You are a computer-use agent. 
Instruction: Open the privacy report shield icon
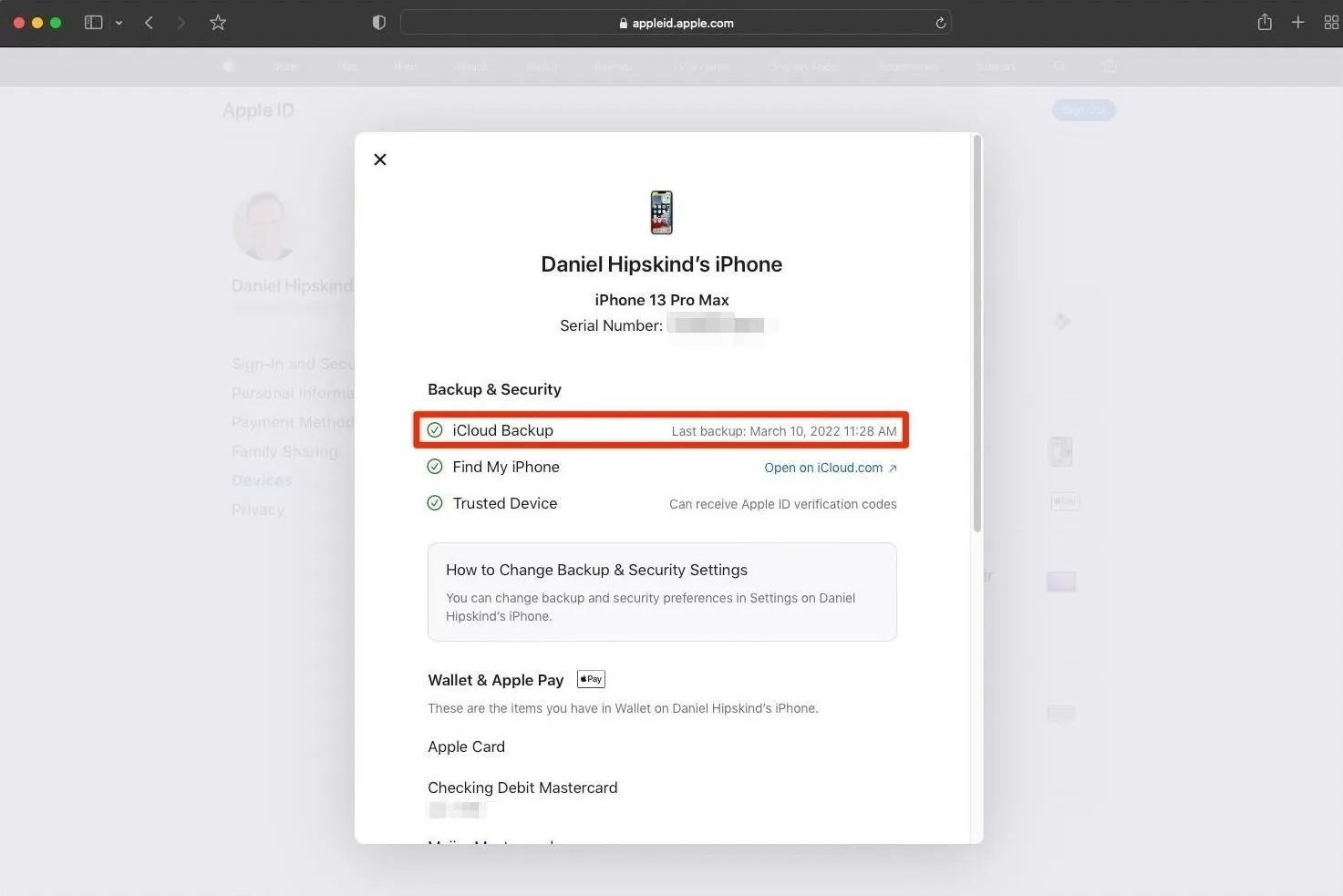pos(379,23)
